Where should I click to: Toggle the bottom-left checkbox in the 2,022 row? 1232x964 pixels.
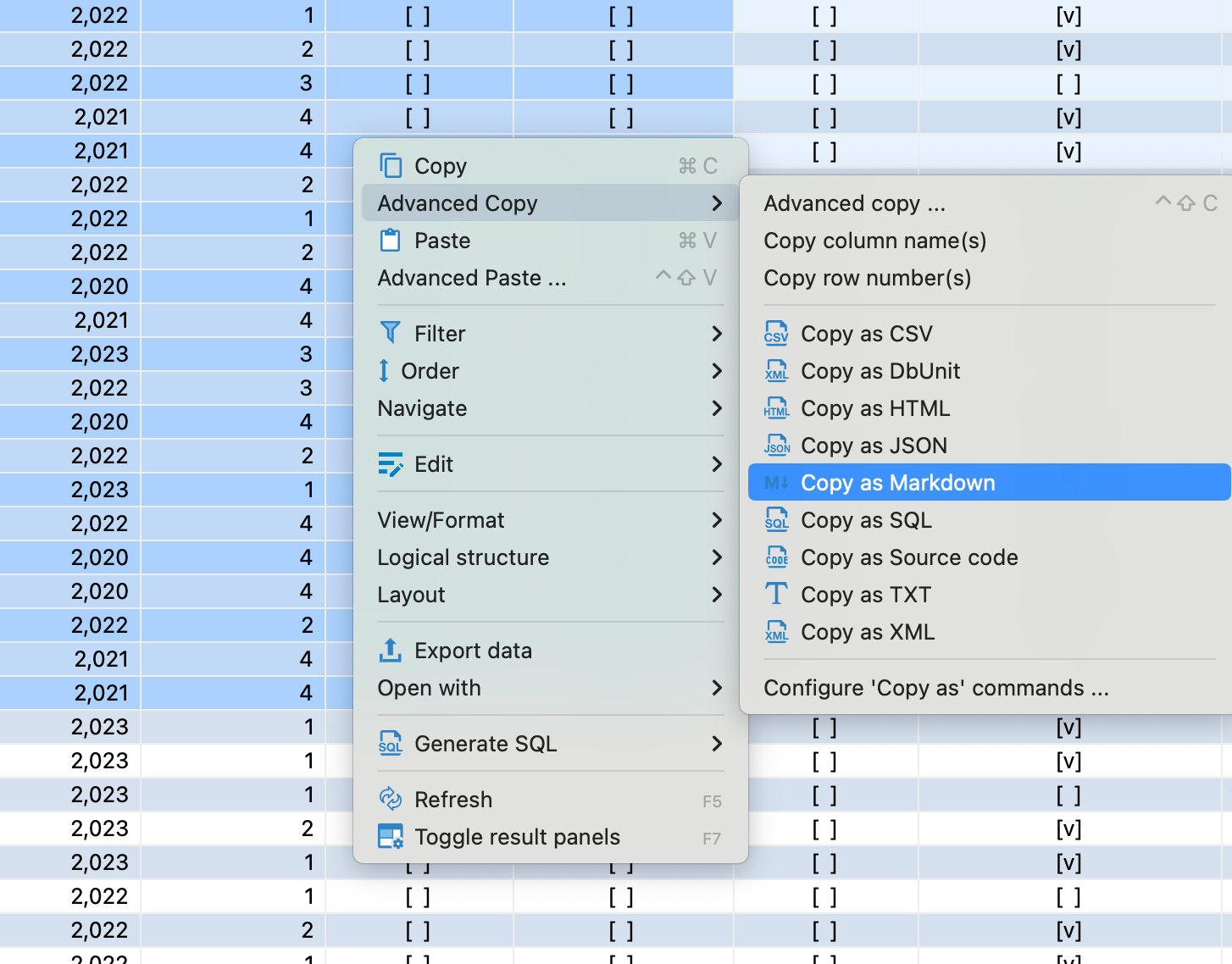click(418, 930)
